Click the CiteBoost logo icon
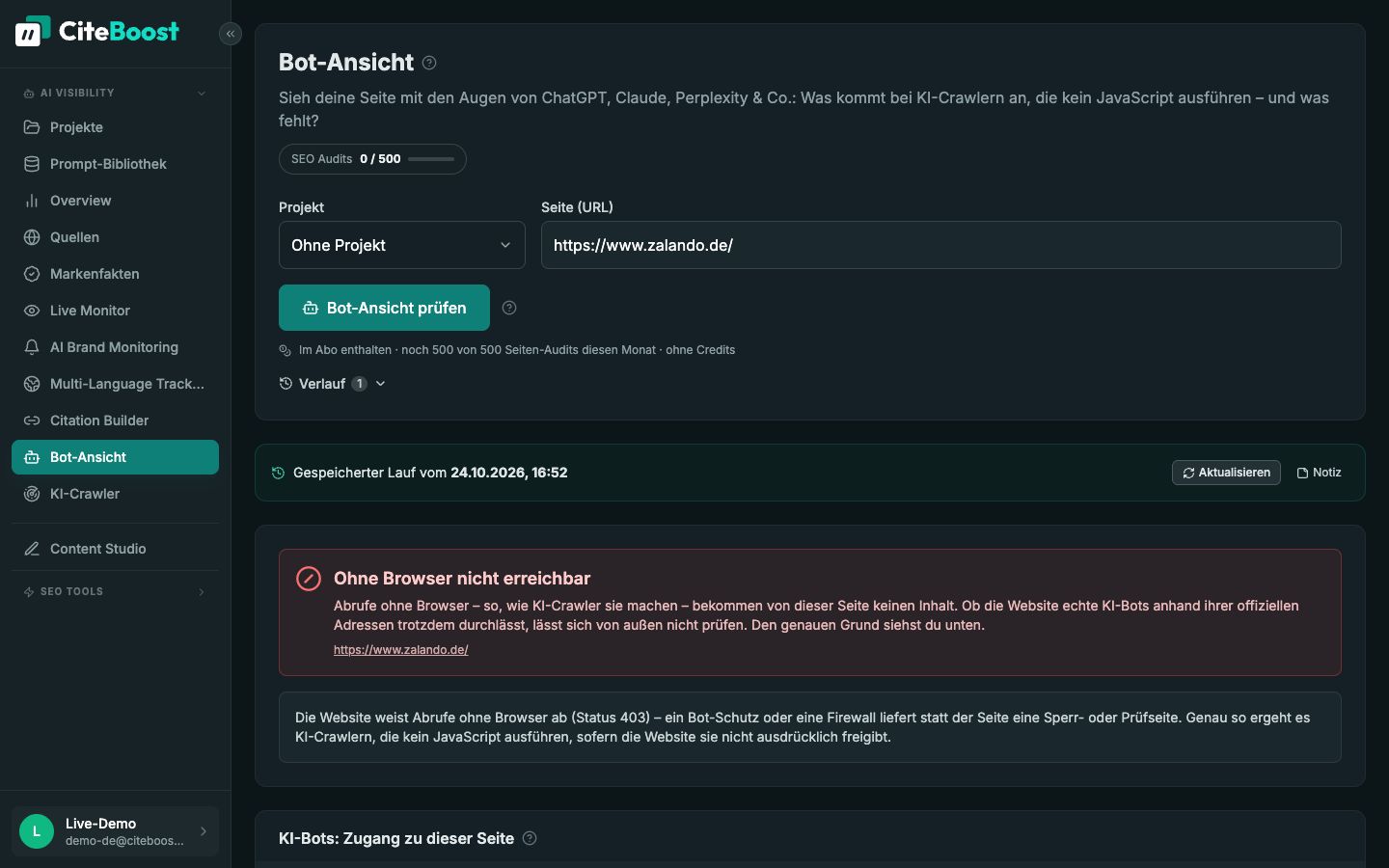The image size is (1389, 868). [32, 32]
